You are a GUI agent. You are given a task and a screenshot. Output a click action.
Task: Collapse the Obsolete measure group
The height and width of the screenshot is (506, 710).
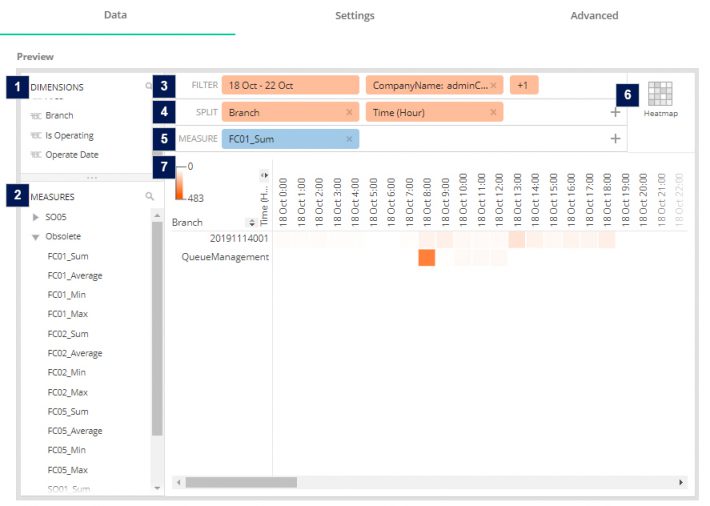(35, 237)
